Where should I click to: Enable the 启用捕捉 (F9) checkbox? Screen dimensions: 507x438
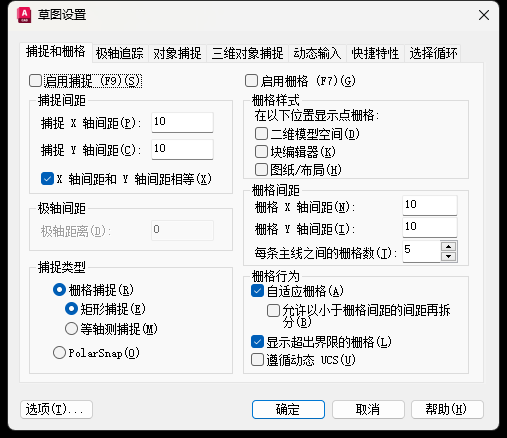coord(35,81)
